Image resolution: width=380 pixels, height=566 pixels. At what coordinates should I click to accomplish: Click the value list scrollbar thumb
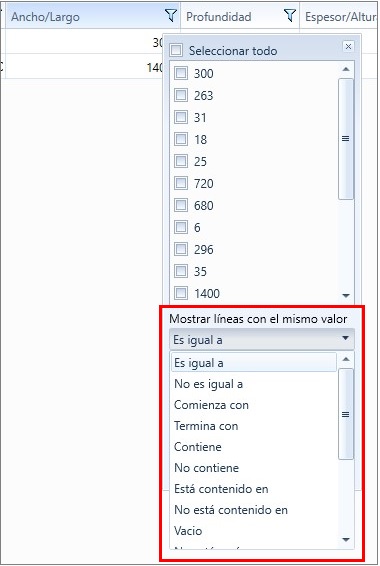(346, 139)
